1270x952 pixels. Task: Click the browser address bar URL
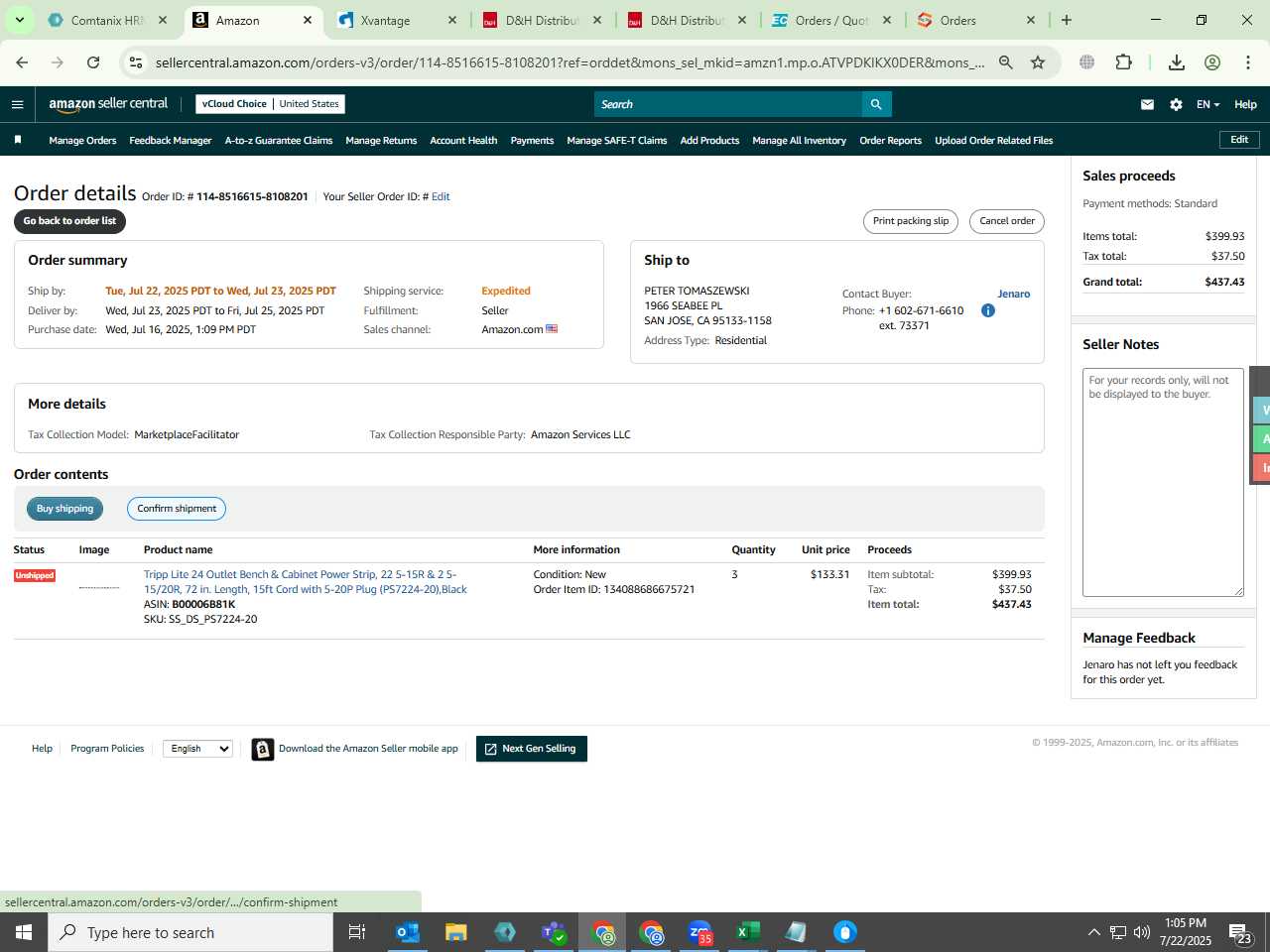click(570, 62)
